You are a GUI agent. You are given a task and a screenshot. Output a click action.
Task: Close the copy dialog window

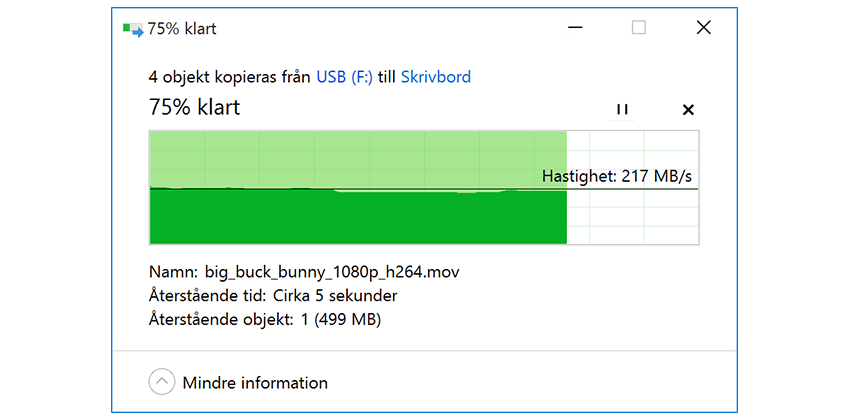[x=703, y=29]
